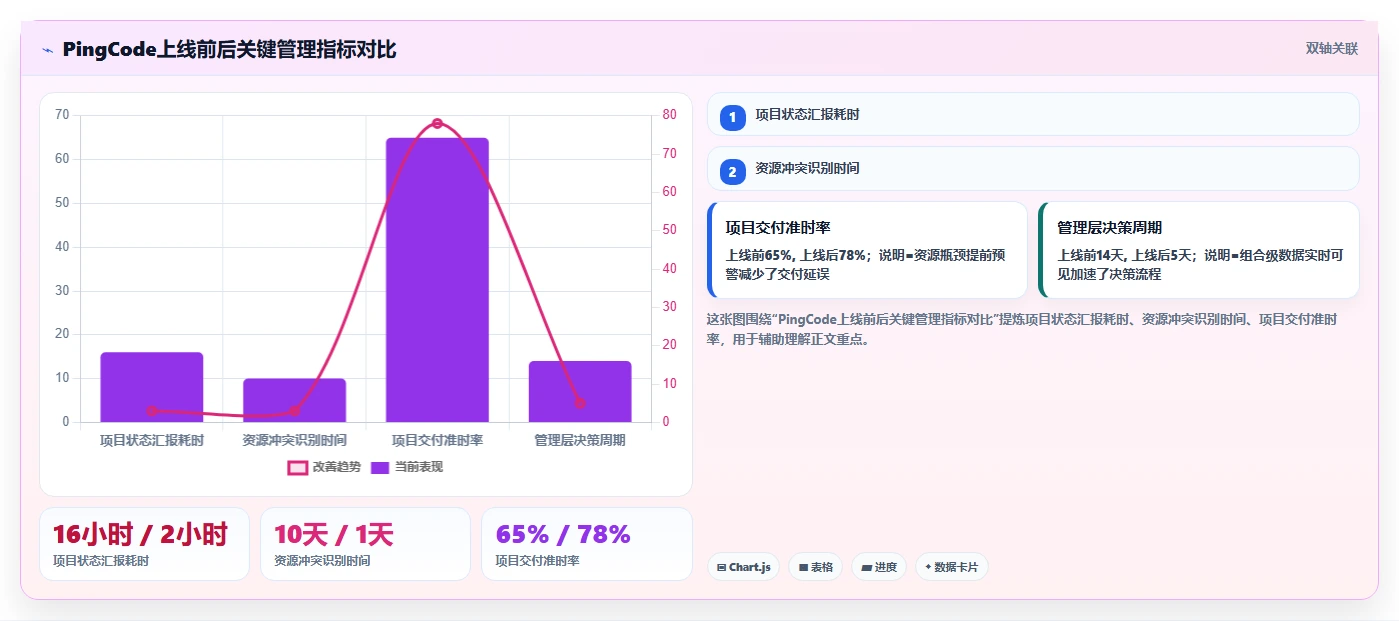This screenshot has width=1399, height=621.
Task: Click the 进度 tag
Action: (x=879, y=567)
